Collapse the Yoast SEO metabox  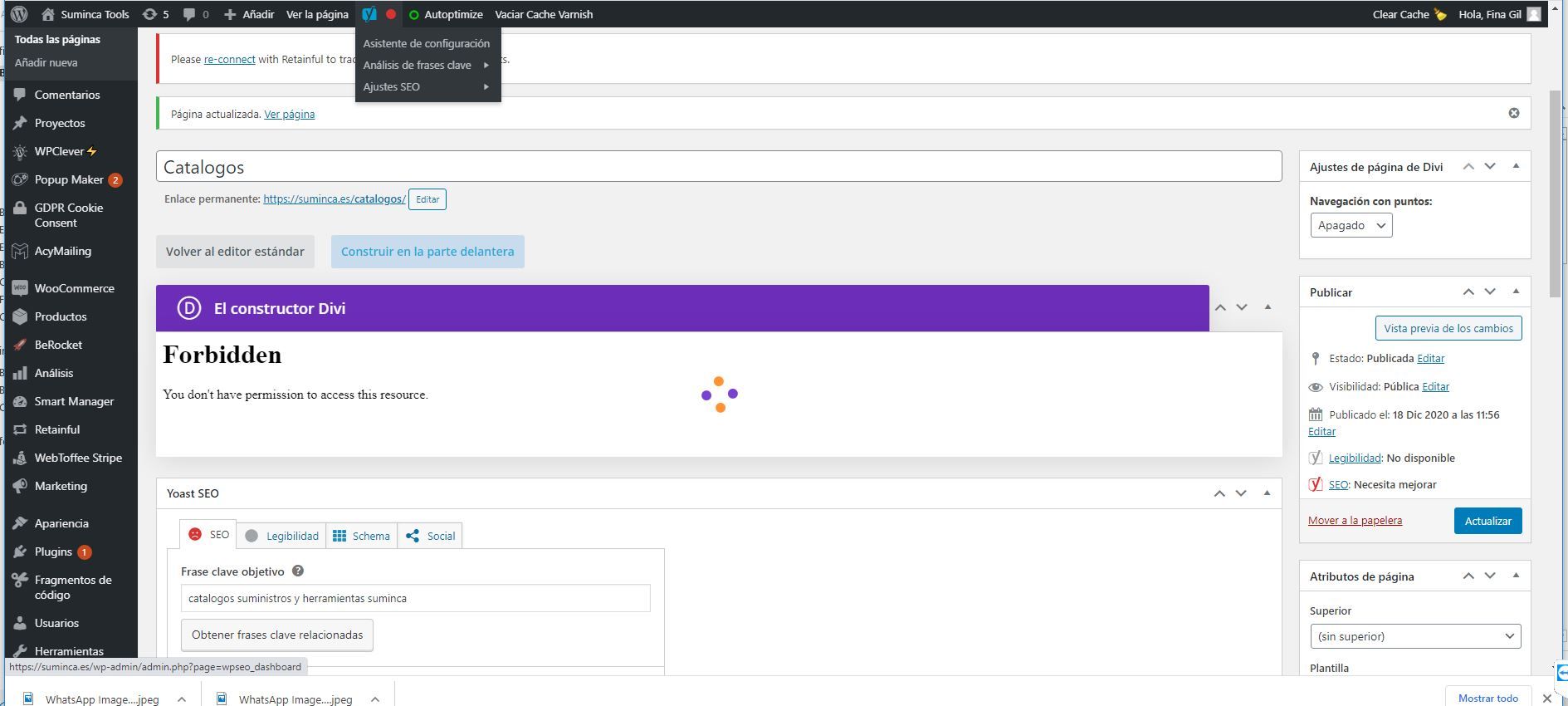(1267, 493)
